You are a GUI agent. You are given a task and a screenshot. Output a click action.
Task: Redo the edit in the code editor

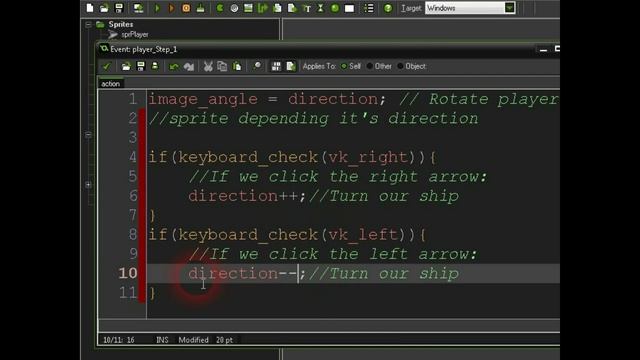[189, 66]
